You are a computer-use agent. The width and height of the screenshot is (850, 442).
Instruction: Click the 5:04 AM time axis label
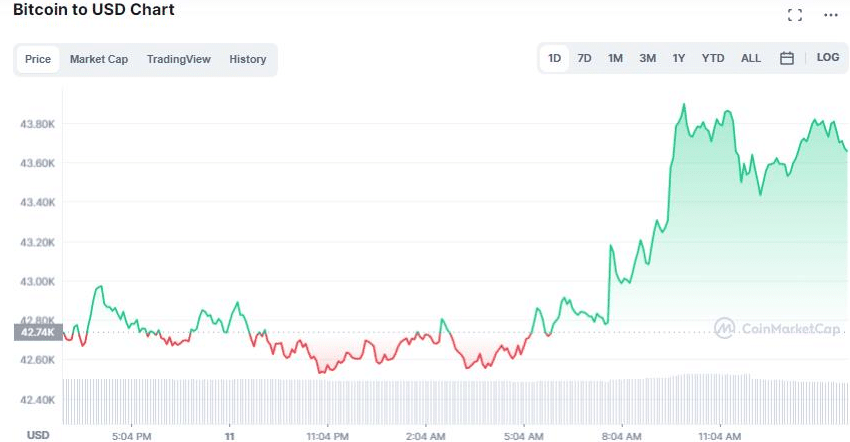[x=524, y=436]
